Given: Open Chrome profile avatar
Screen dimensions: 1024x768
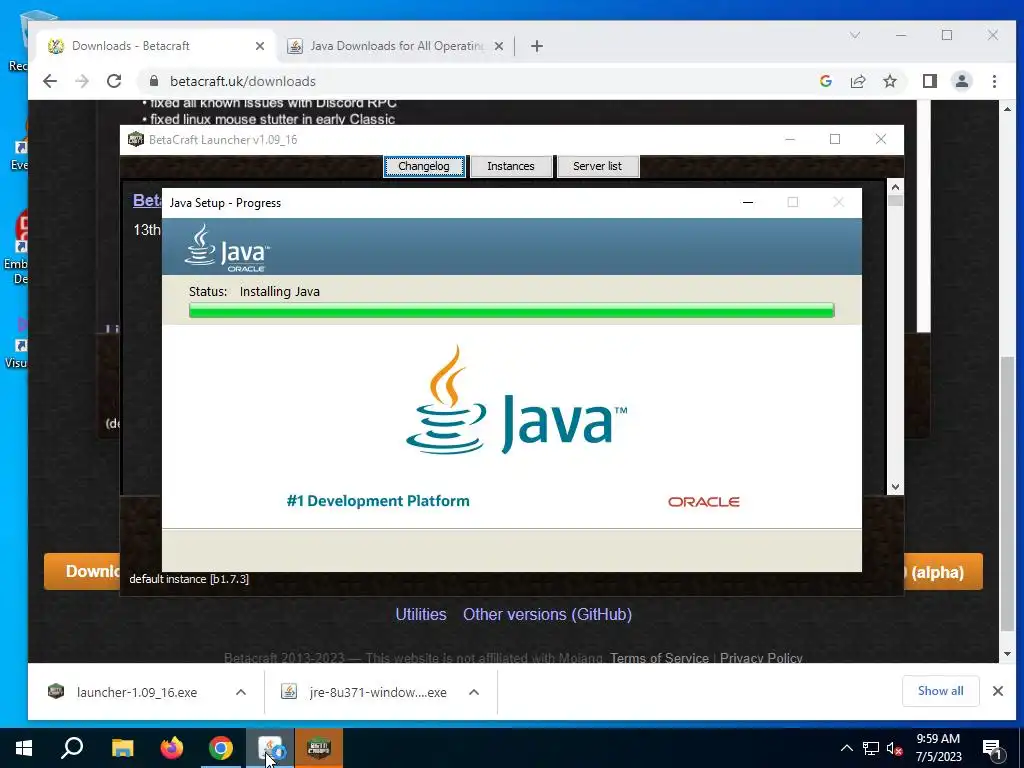Looking at the screenshot, I should click(962, 81).
